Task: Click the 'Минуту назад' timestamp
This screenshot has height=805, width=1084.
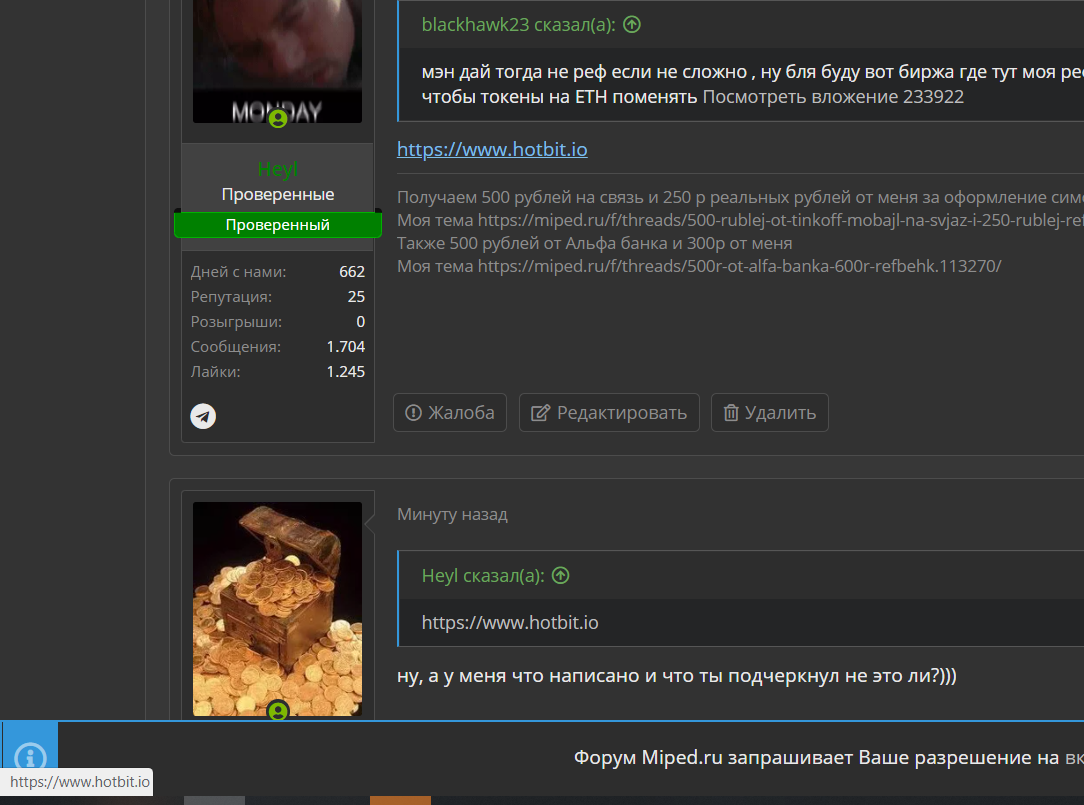Action: pyautogui.click(x=452, y=515)
